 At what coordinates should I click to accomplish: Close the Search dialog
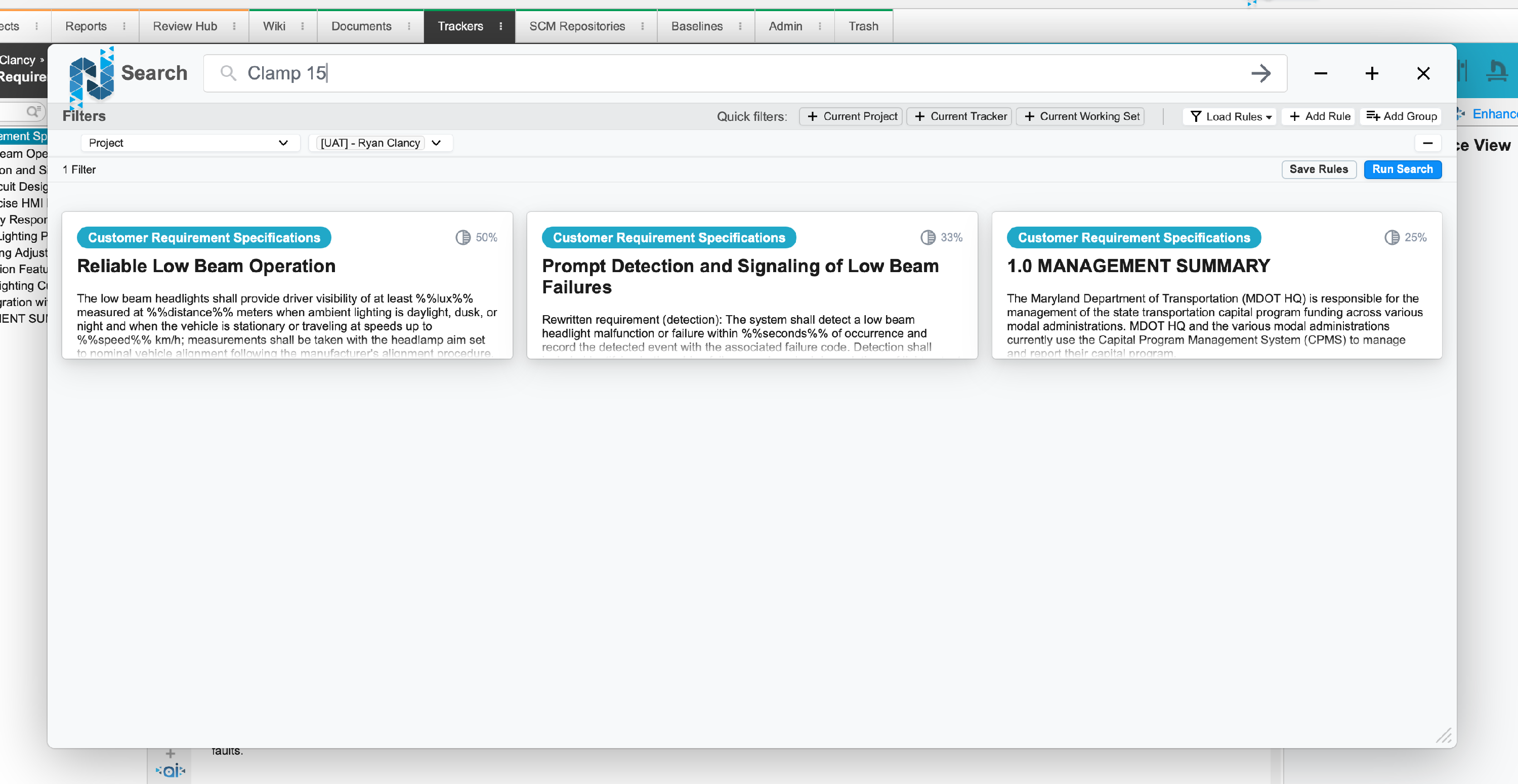(x=1423, y=73)
